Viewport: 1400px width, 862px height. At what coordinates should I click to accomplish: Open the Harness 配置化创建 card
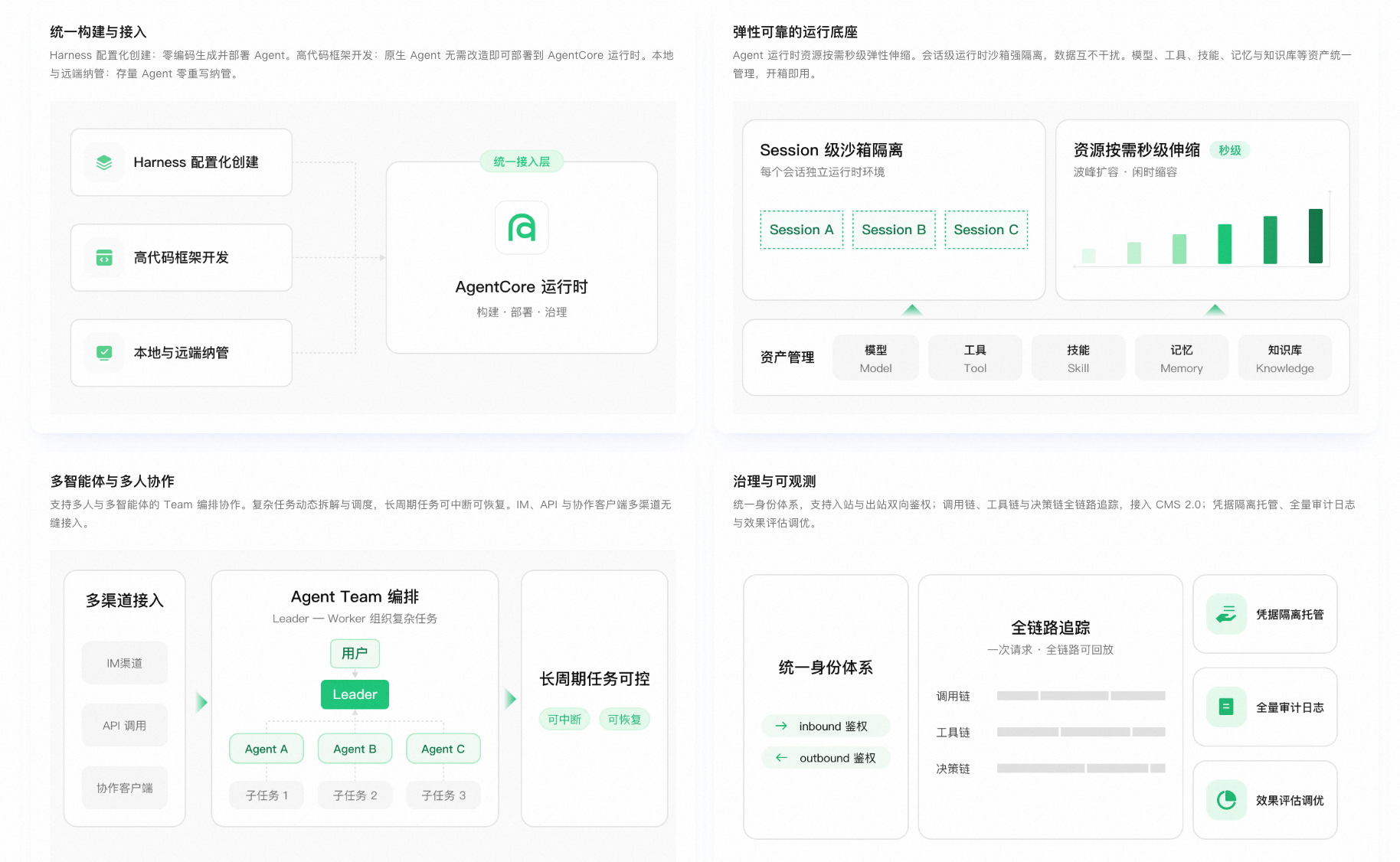181,162
